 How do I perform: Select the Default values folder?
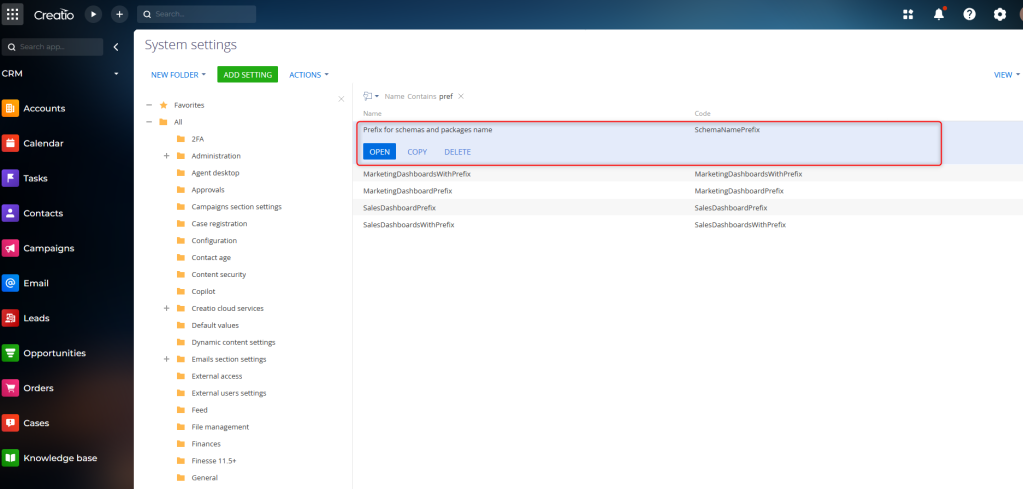215,325
